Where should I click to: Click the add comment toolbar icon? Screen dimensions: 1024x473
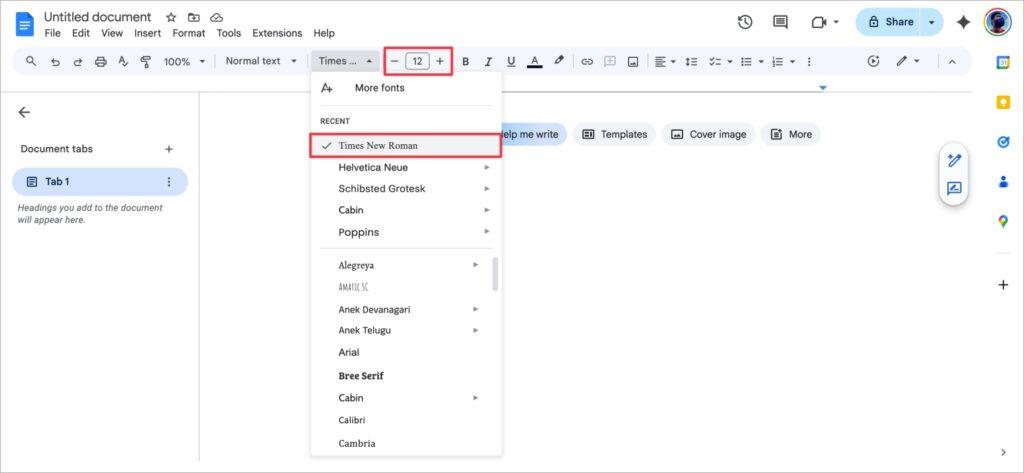point(610,61)
